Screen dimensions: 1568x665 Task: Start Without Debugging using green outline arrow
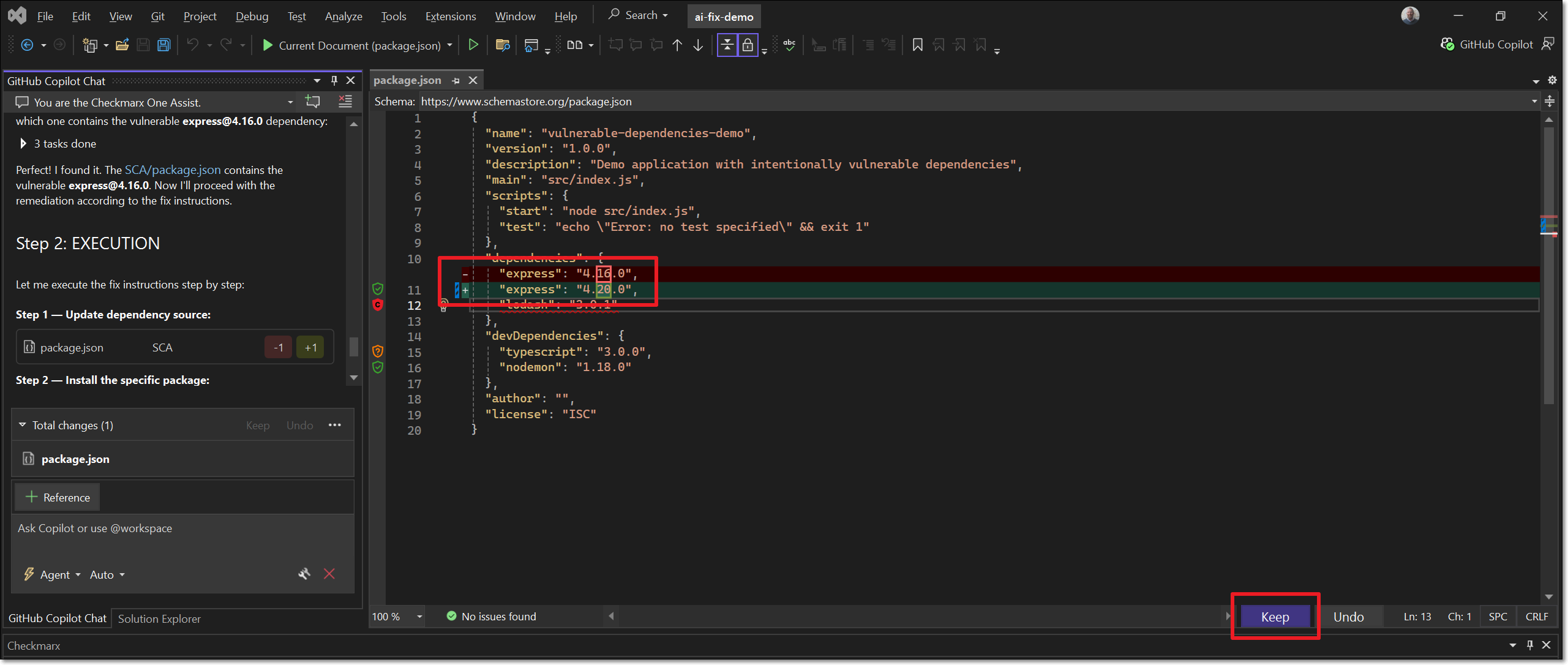(473, 45)
